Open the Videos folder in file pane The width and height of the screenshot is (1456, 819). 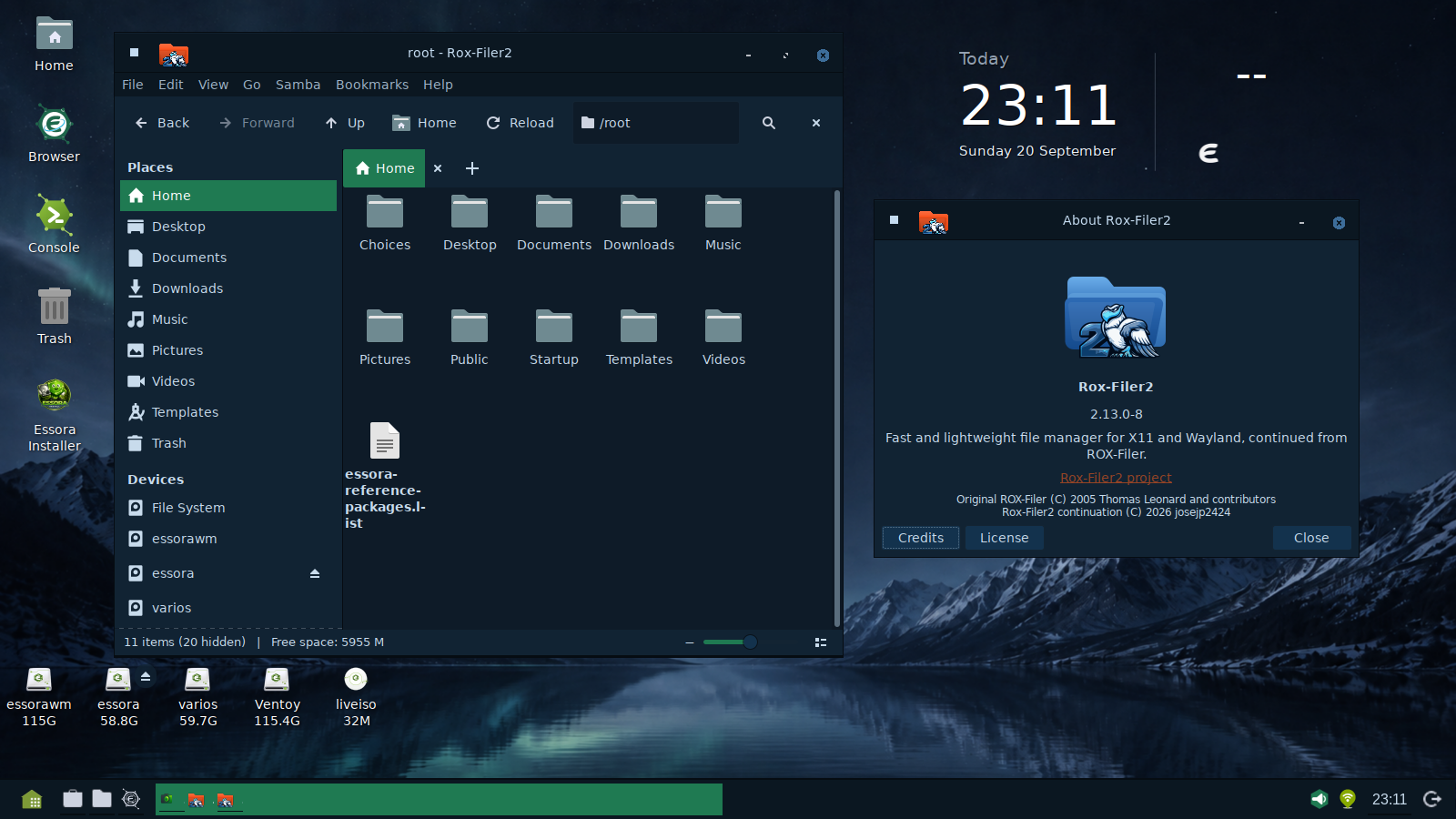coord(723,338)
